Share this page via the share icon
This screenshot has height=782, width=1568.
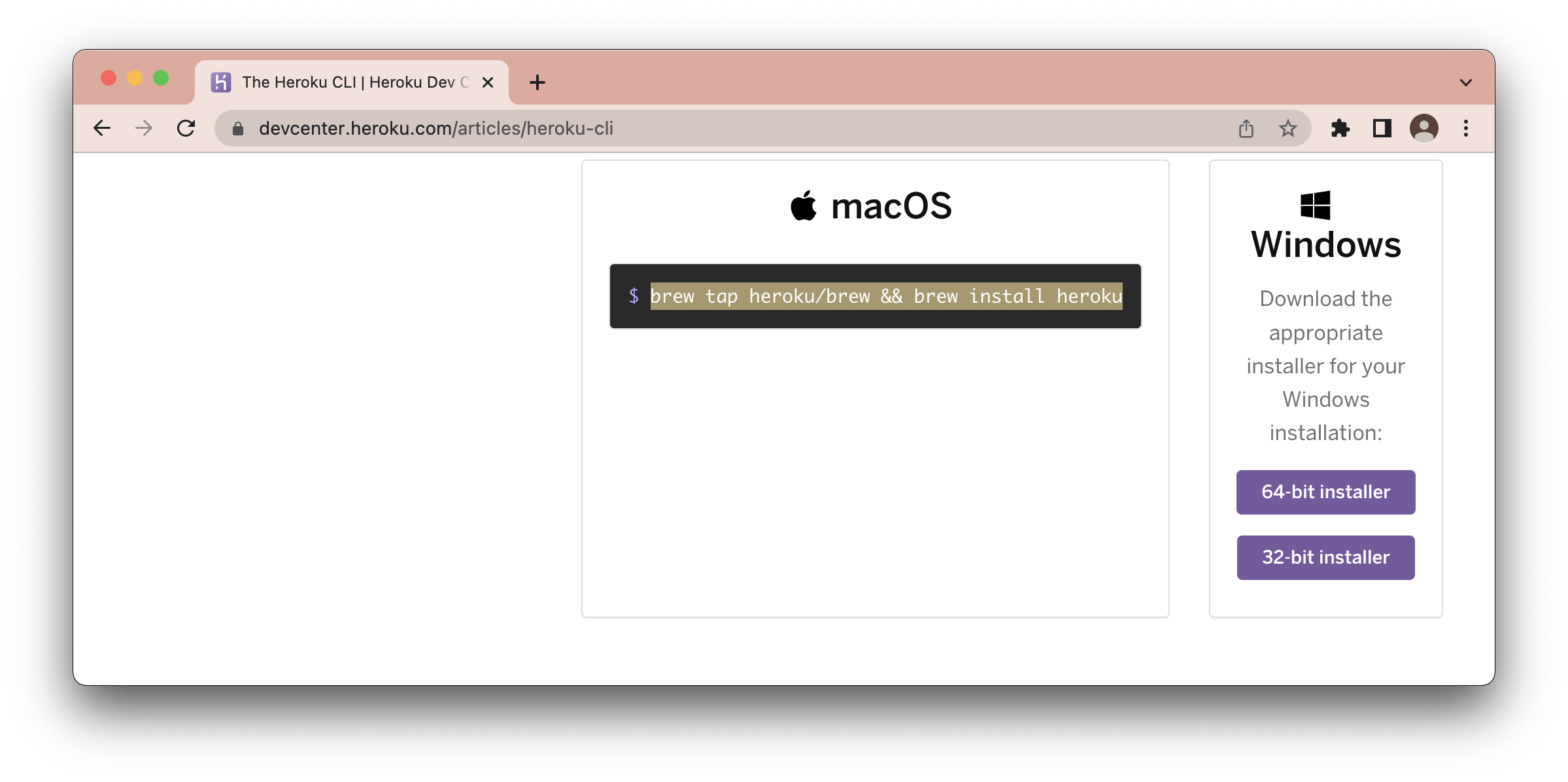1246,129
